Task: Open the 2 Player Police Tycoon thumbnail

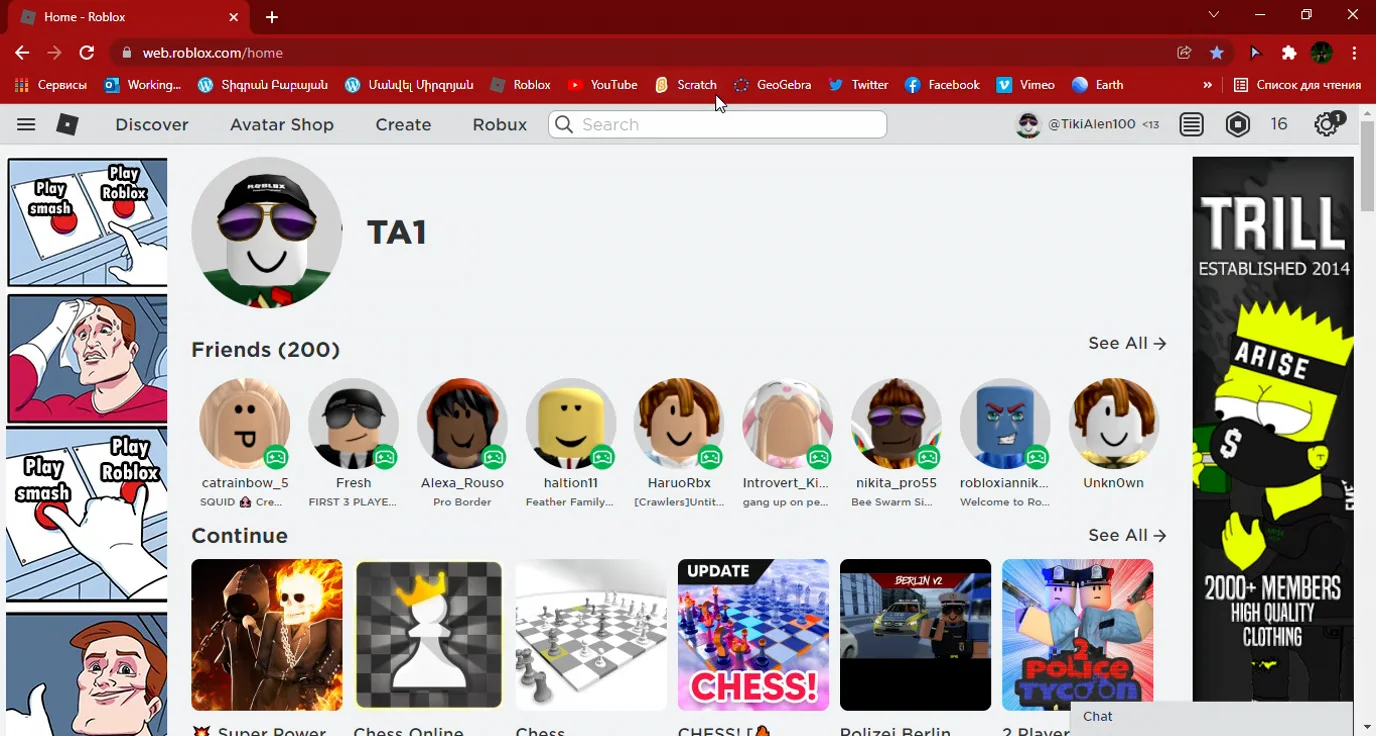Action: tap(1077, 635)
